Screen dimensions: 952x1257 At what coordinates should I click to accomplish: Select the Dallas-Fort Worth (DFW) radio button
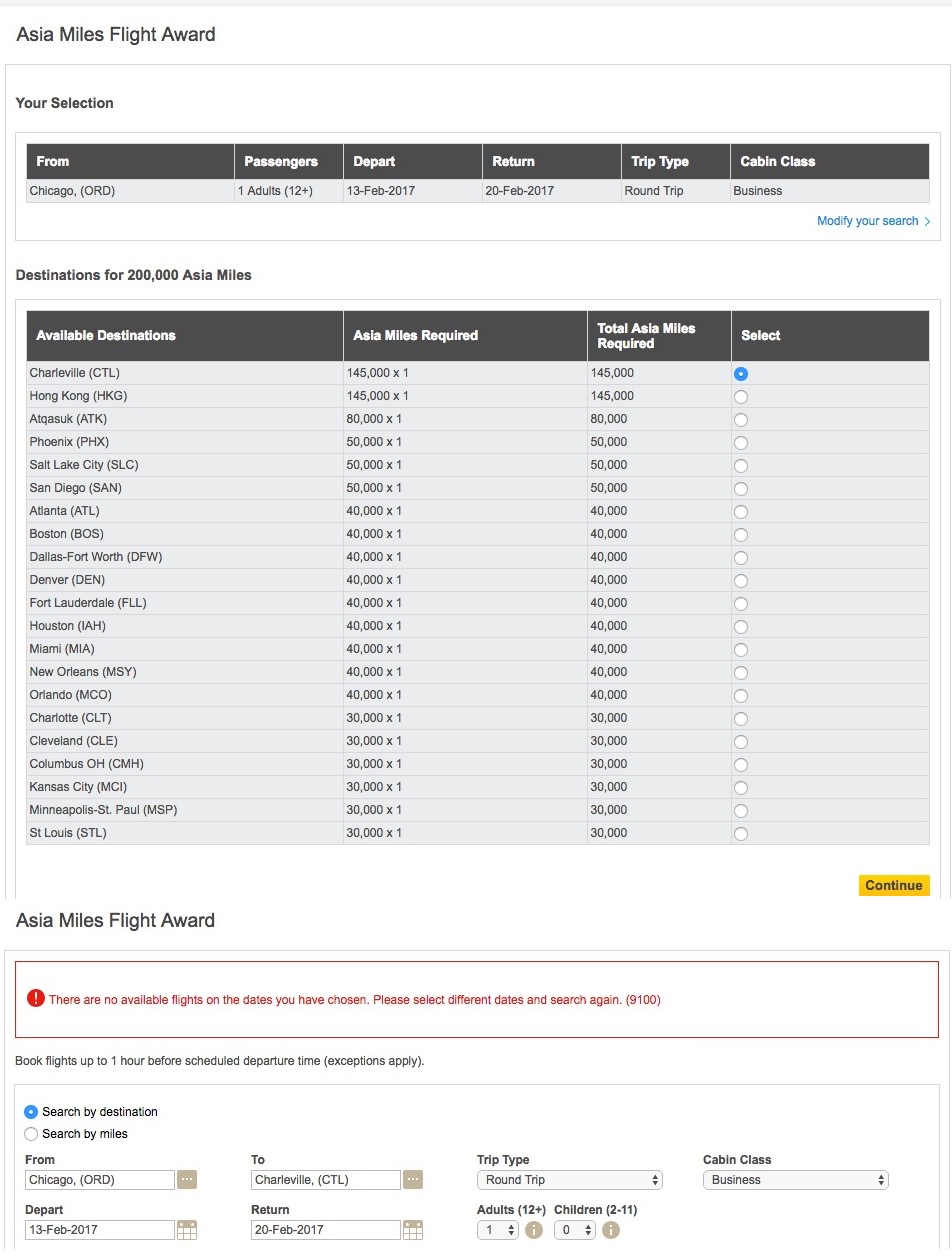[741, 558]
